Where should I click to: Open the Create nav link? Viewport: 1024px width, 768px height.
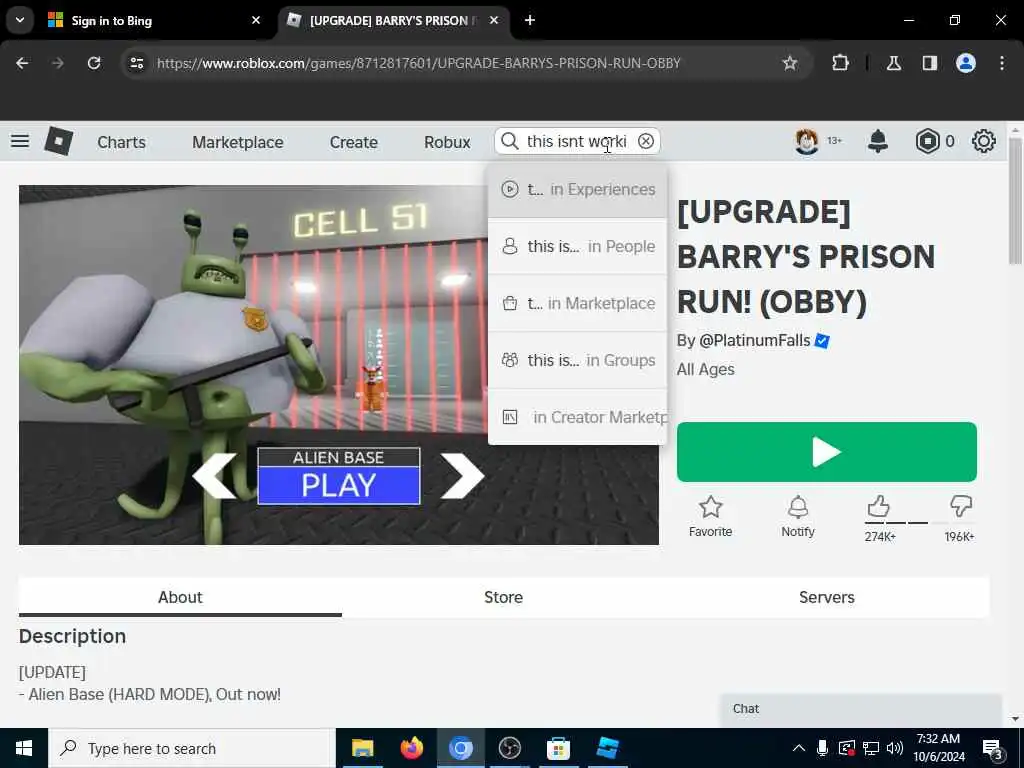coord(353,142)
